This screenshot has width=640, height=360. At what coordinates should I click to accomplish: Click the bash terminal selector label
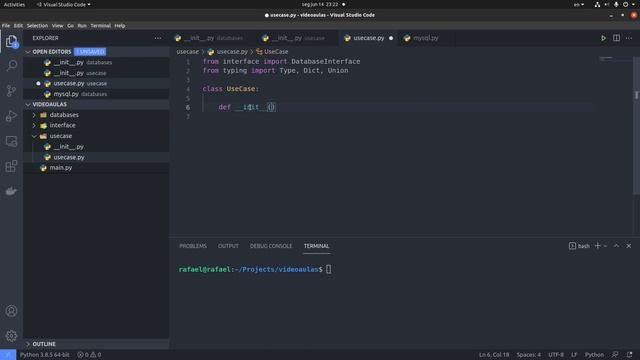[x=579, y=246]
